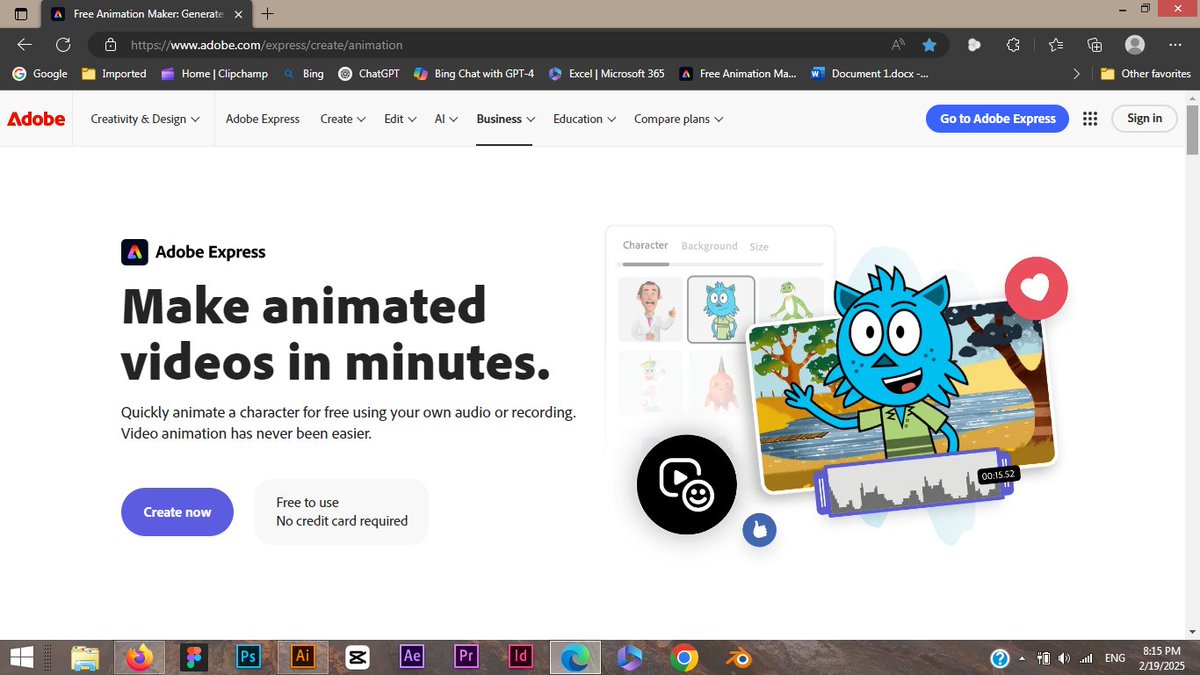Image resolution: width=1200 pixels, height=675 pixels.
Task: Open the Adobe apps grid icon
Action: click(x=1090, y=118)
